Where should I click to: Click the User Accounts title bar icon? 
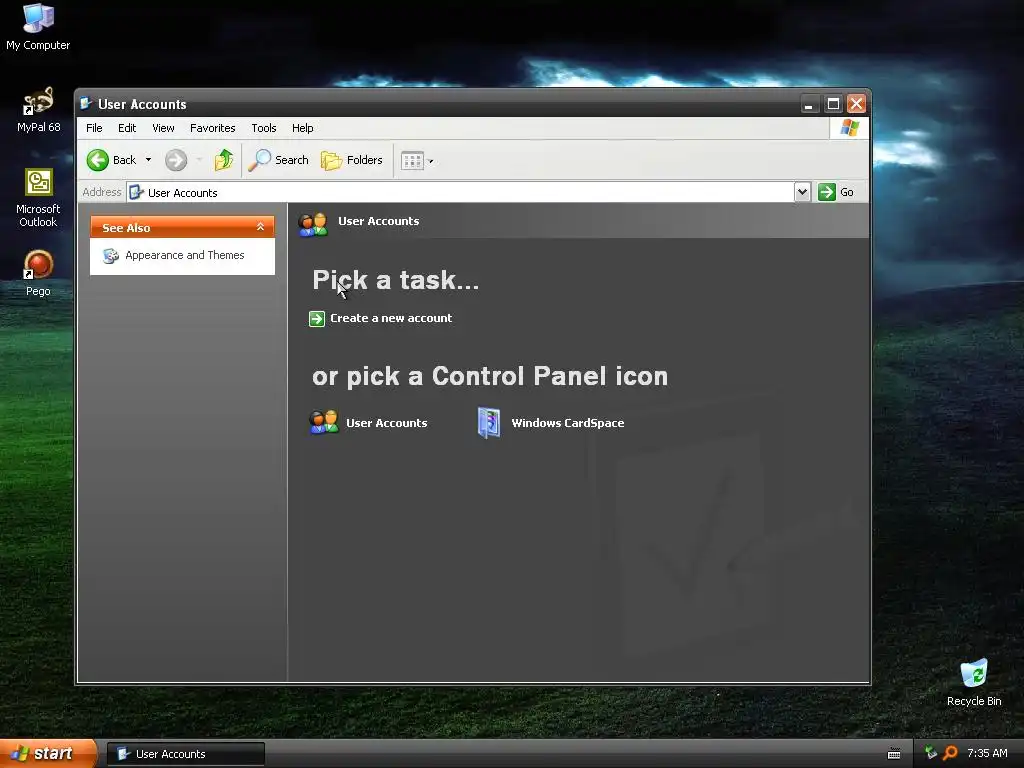86,103
